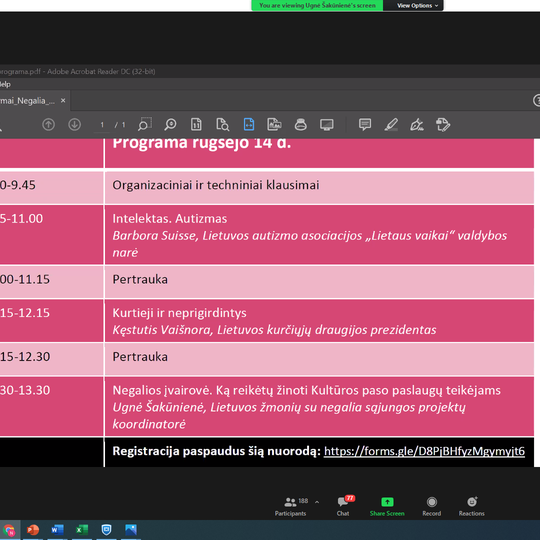
Task: Open the View Options dropdown
Action: [417, 6]
